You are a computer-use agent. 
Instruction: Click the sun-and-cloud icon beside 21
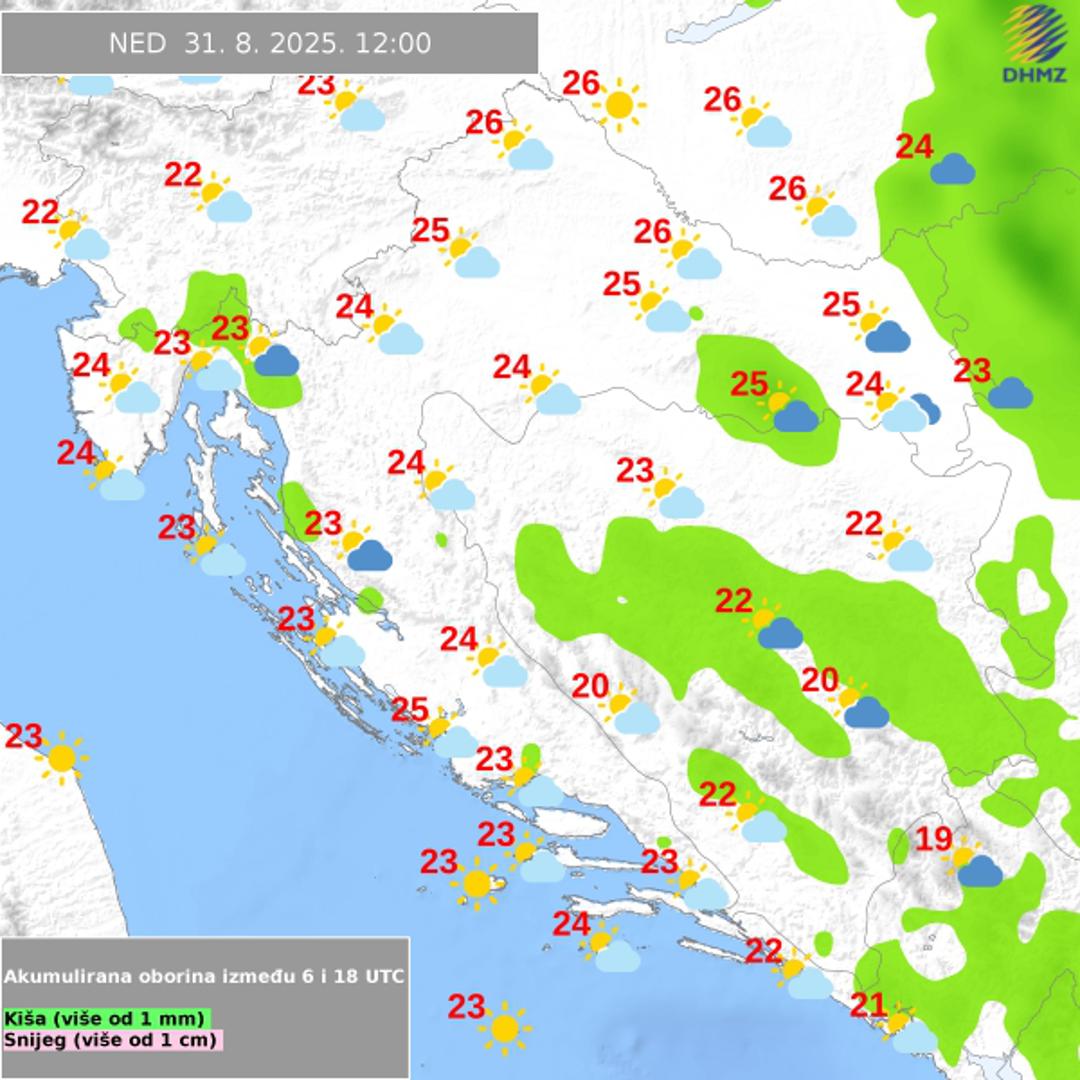coord(906,1030)
